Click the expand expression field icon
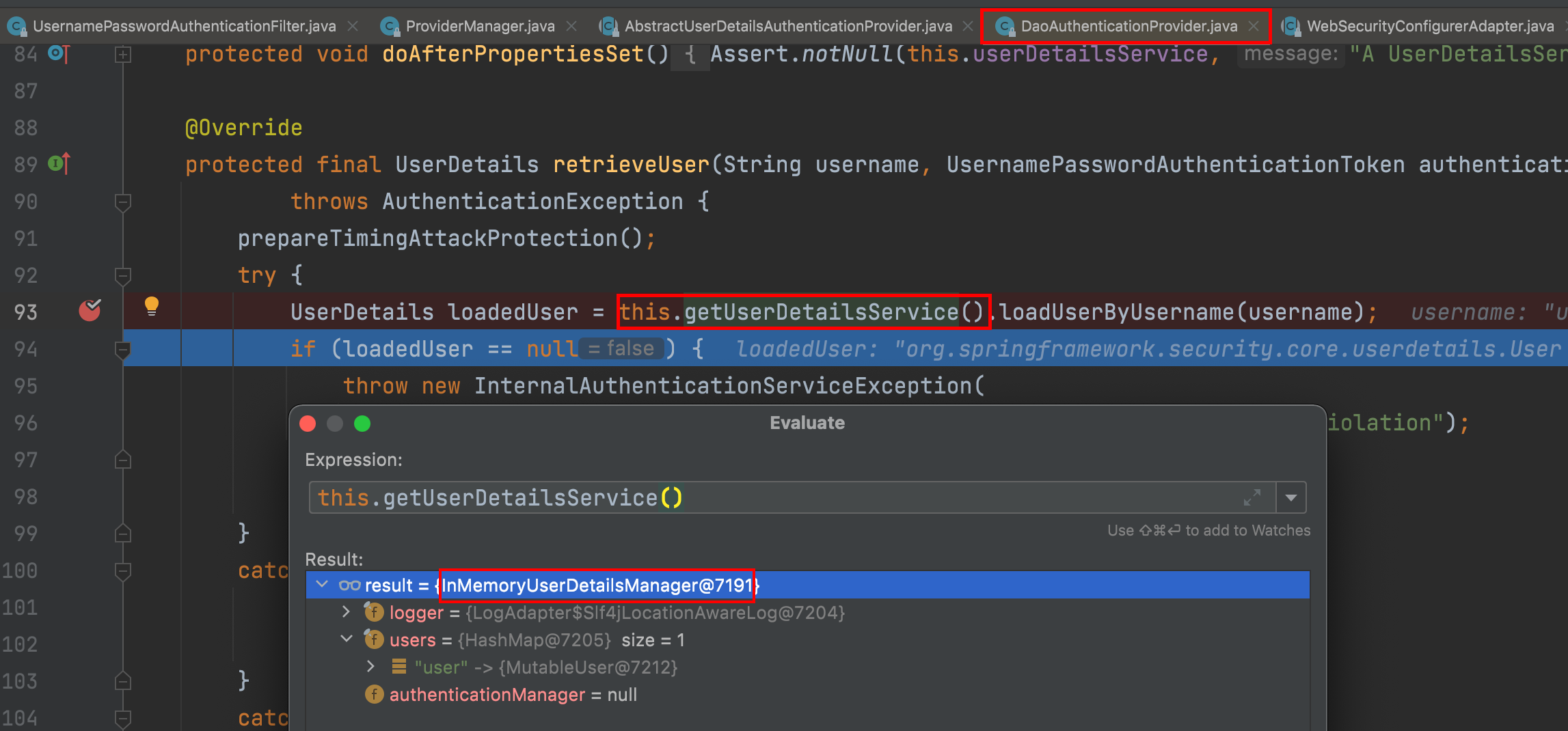The height and width of the screenshot is (731, 1568). [x=1252, y=497]
